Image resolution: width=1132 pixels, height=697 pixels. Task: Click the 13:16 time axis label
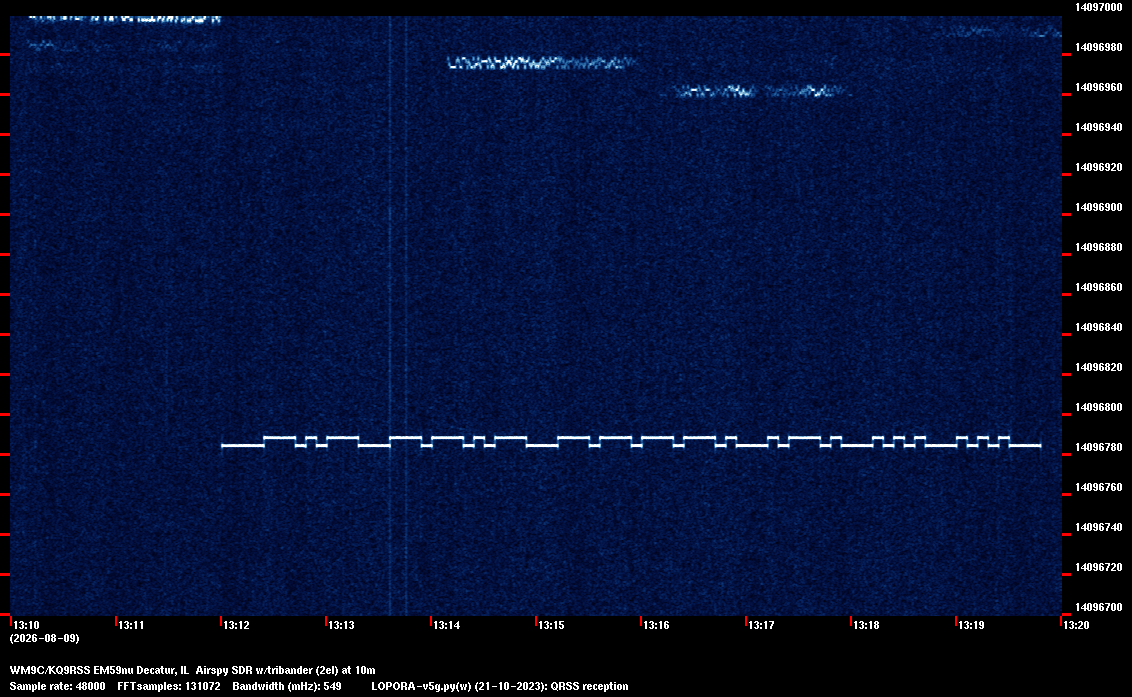click(657, 625)
